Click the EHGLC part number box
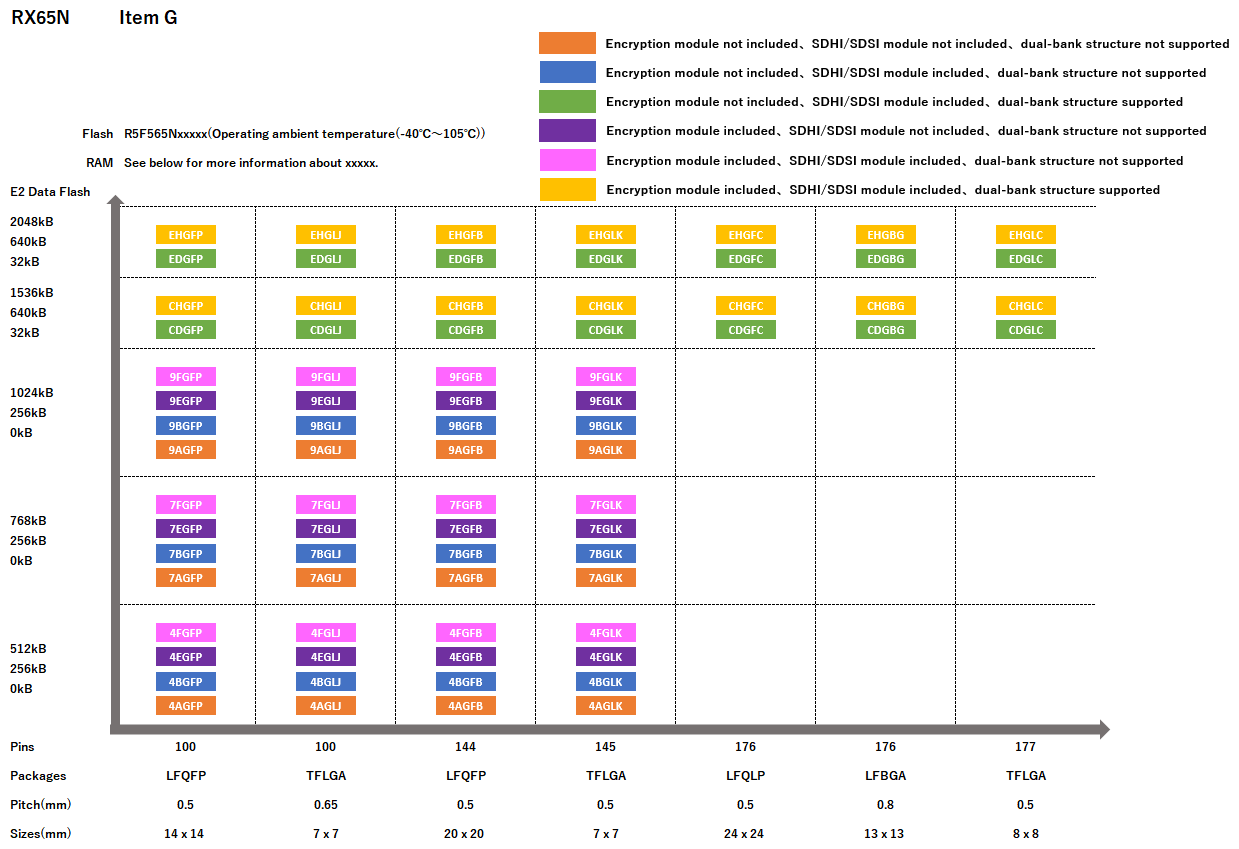 coord(1025,235)
